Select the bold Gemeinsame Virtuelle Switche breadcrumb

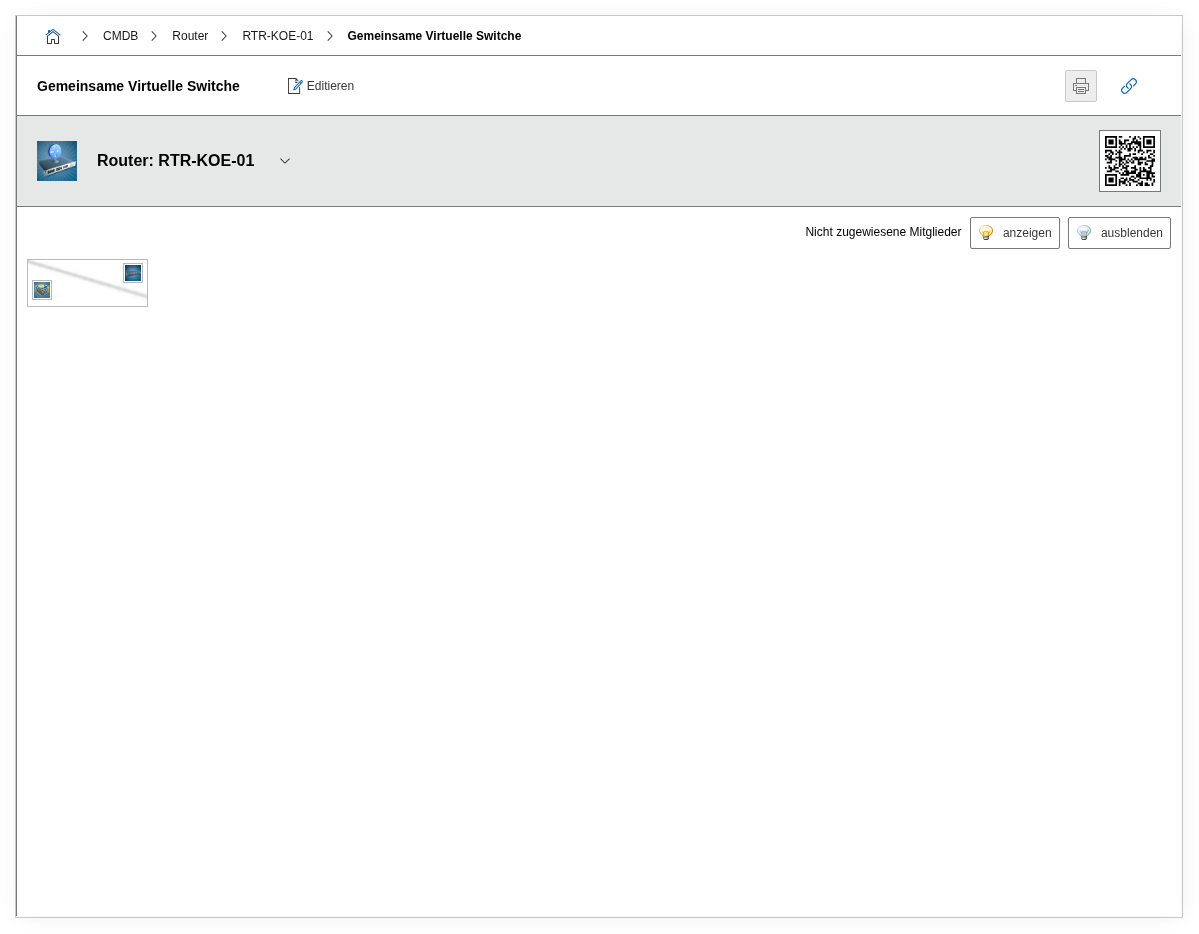pyautogui.click(x=434, y=36)
